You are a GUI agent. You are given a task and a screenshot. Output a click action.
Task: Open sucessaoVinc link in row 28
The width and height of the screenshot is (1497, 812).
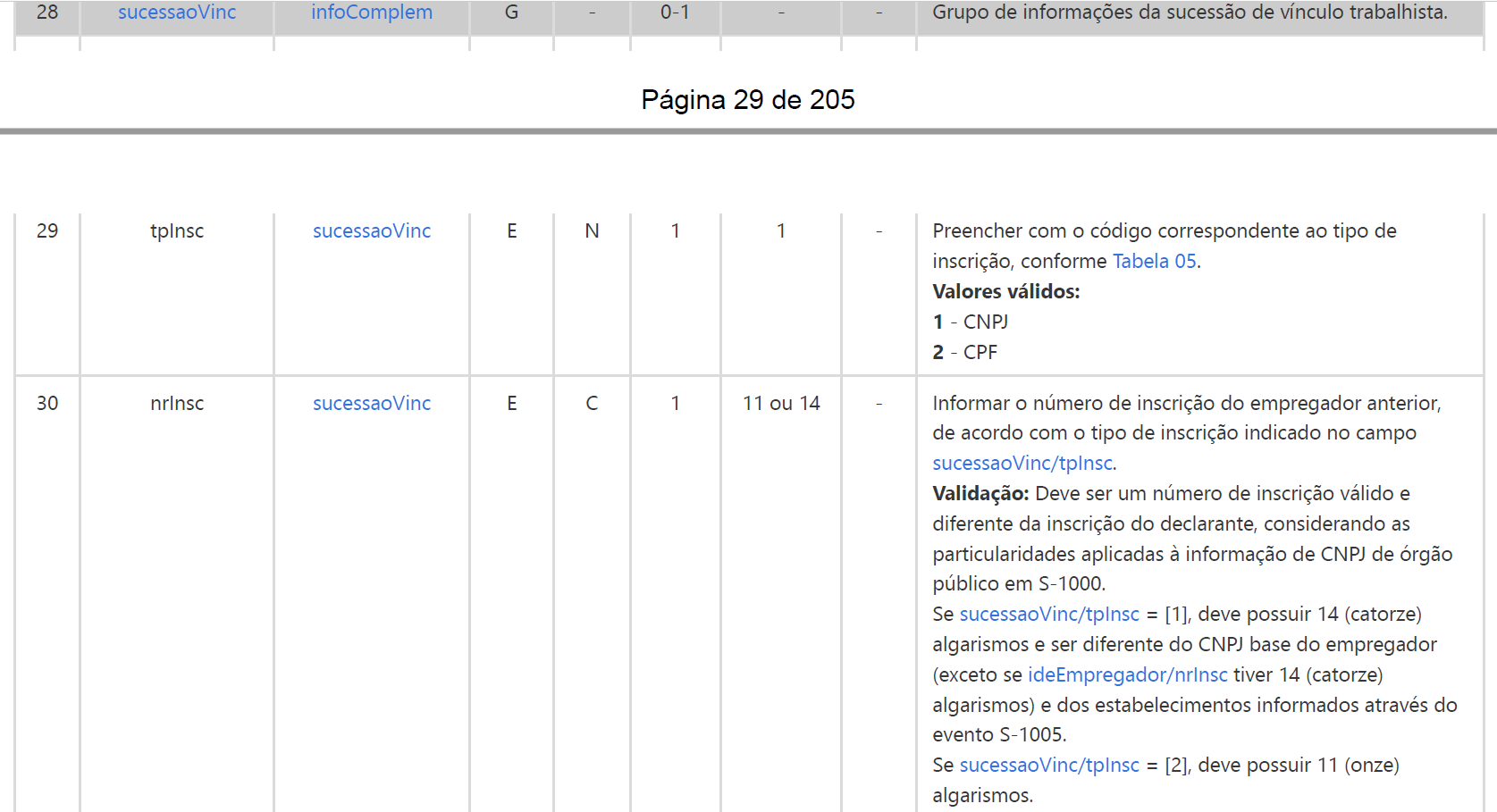177,13
